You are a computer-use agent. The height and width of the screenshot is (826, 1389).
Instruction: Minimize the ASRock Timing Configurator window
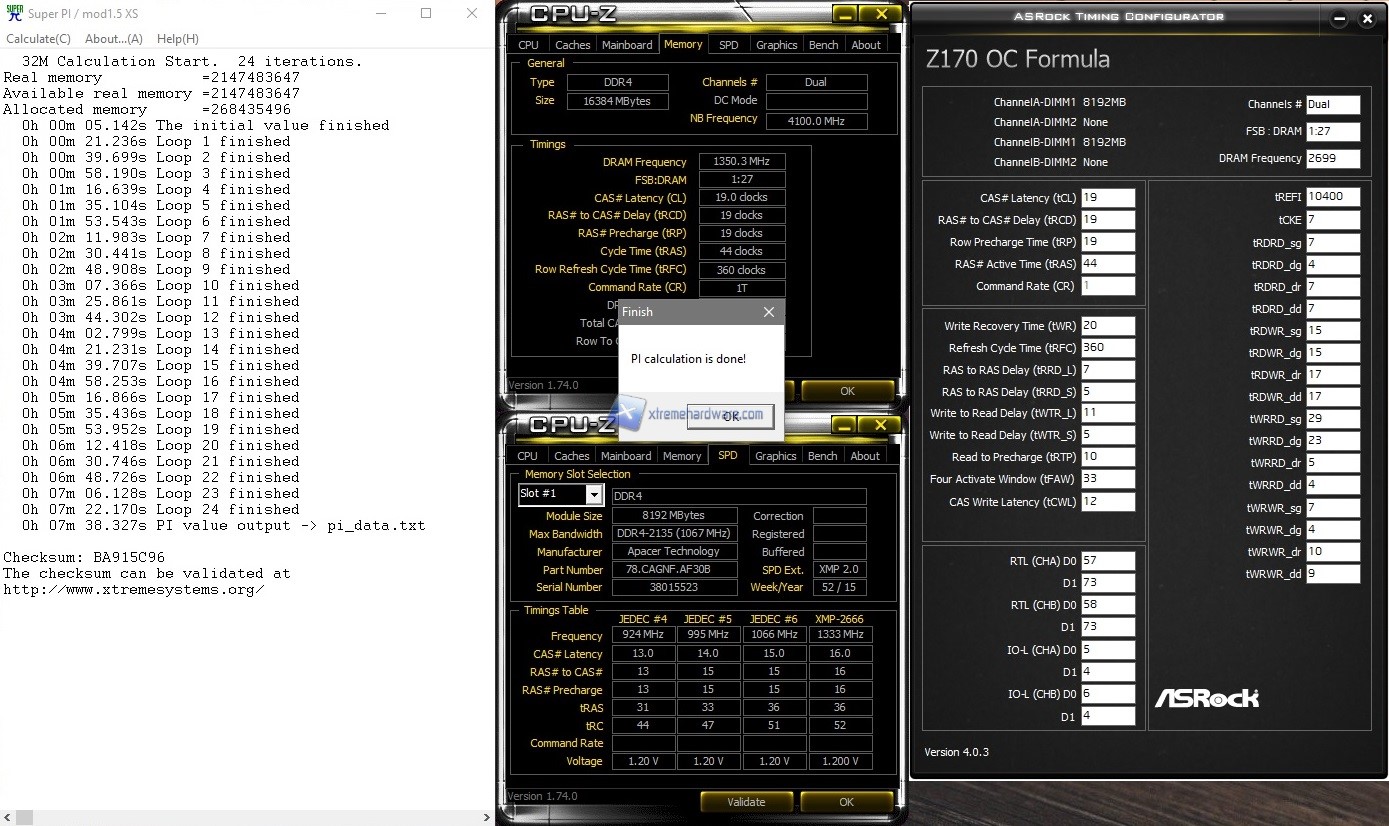pos(1339,19)
